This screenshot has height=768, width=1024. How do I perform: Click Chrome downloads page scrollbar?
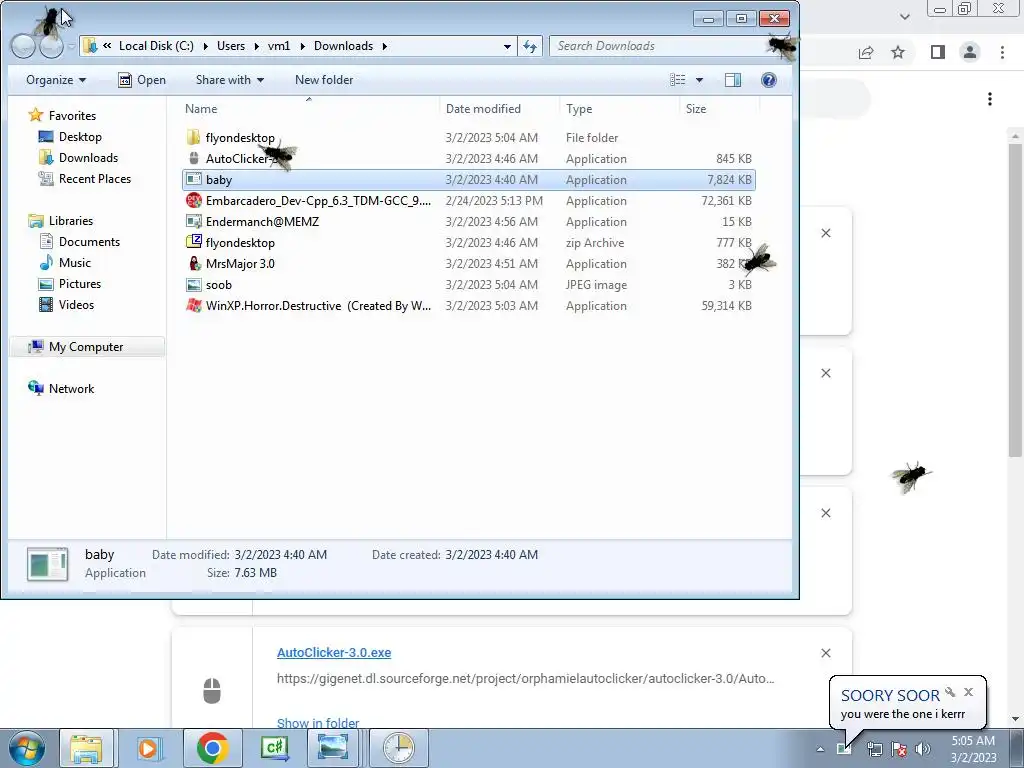click(x=1015, y=300)
